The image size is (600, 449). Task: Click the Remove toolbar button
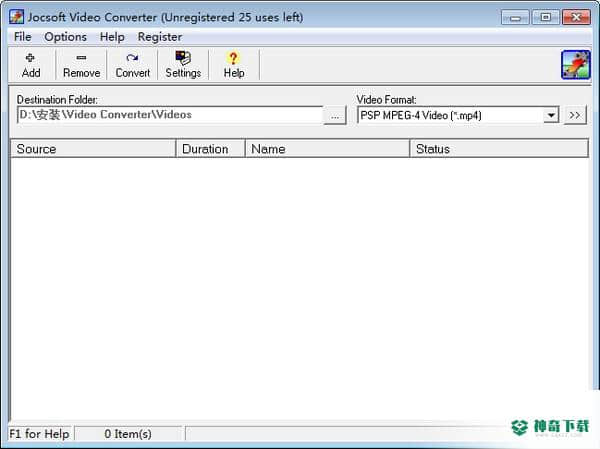[x=82, y=65]
